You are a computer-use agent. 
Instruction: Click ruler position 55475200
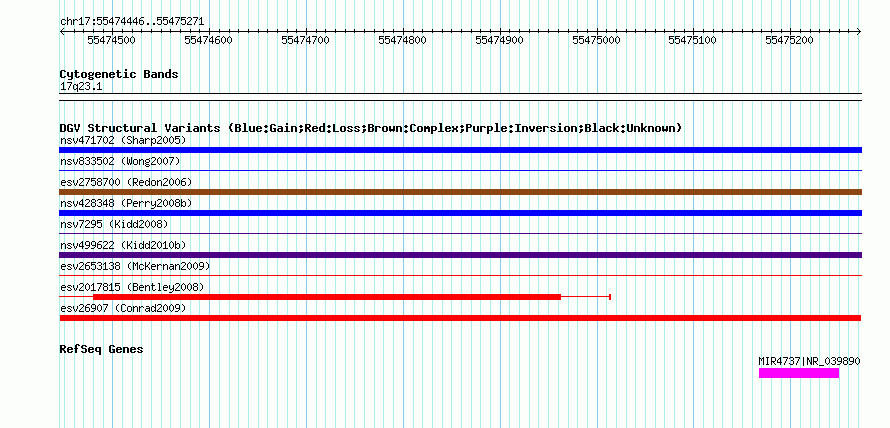pyautogui.click(x=790, y=40)
